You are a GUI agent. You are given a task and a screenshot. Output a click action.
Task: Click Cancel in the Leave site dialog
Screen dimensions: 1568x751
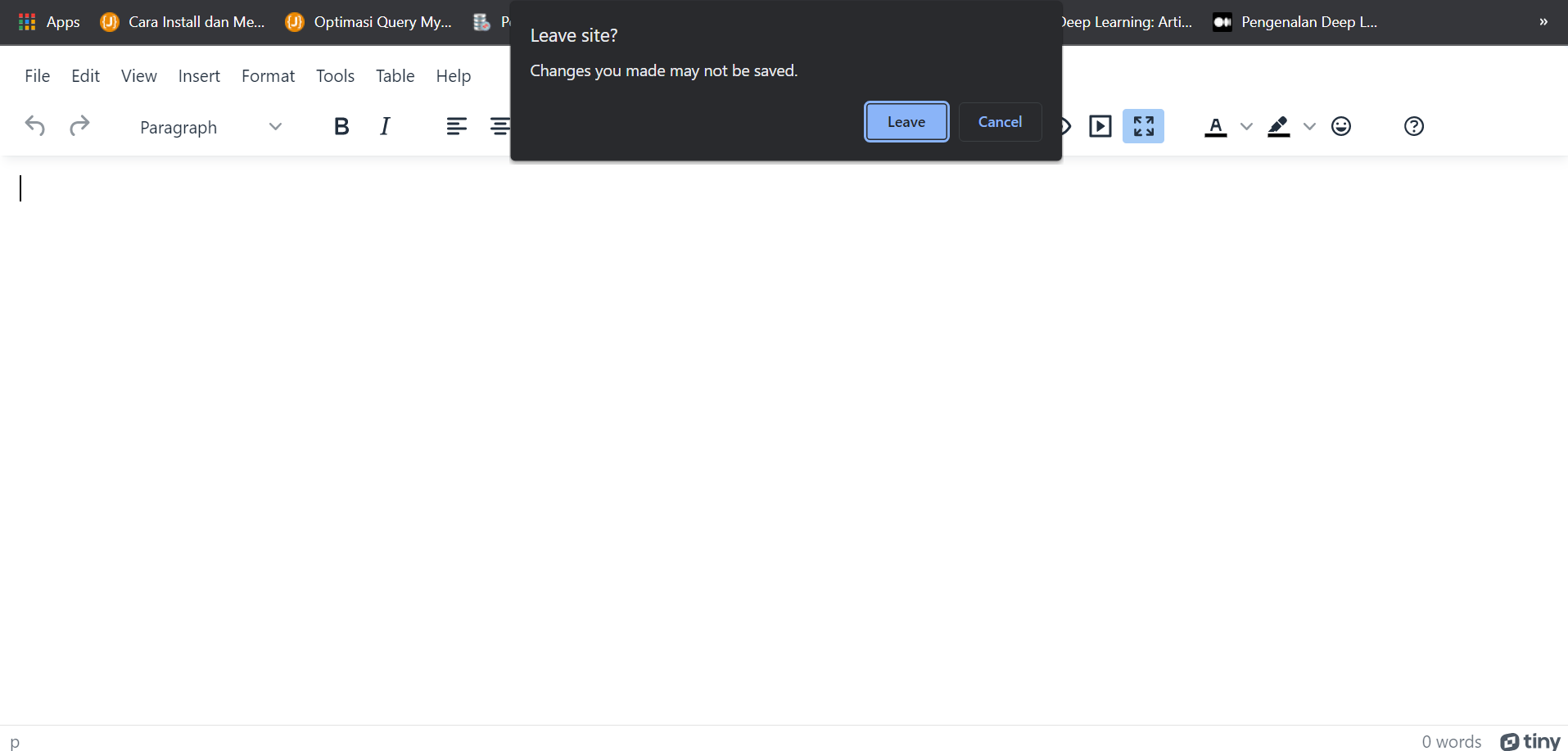pyautogui.click(x=1000, y=122)
